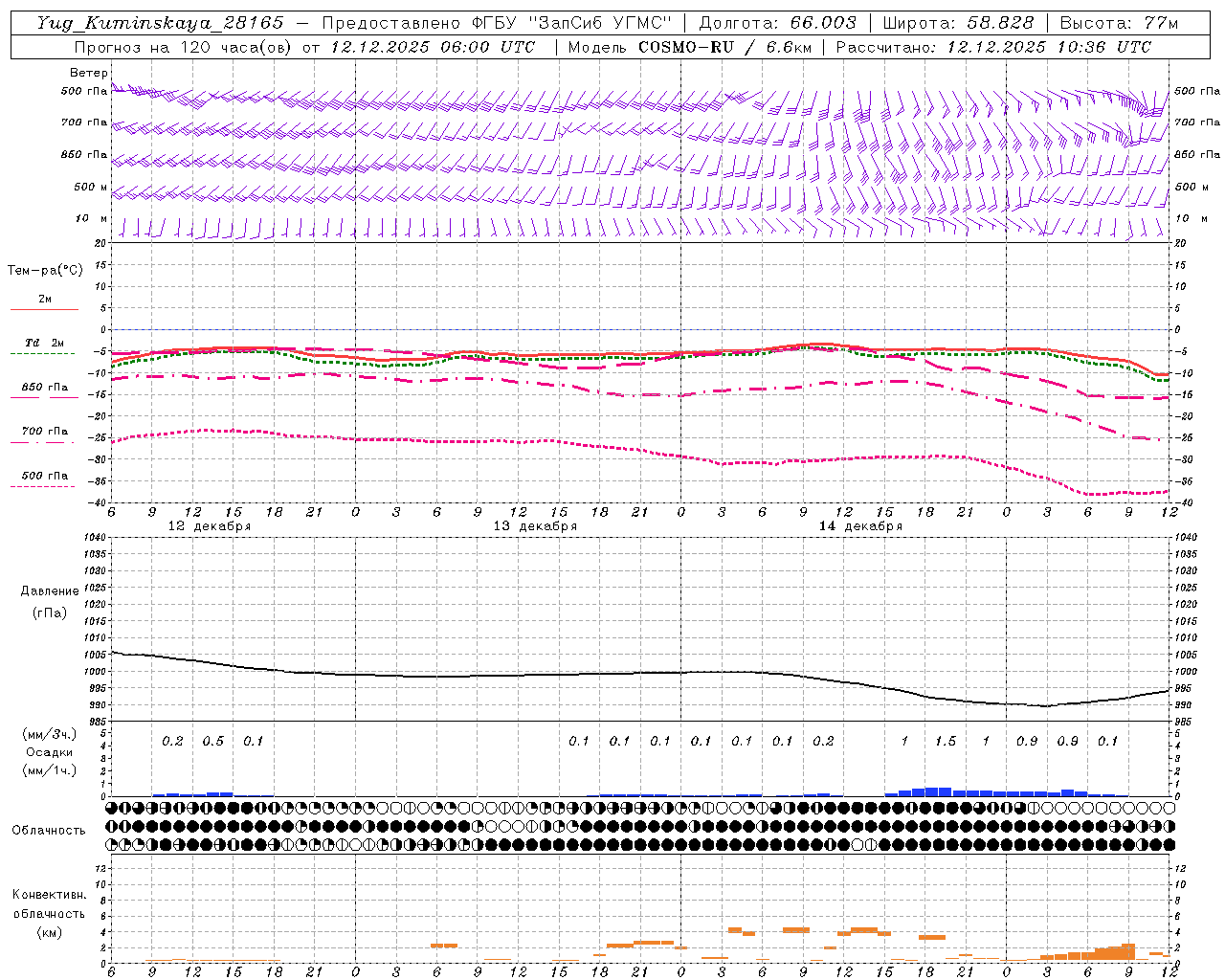Click the provider text ФГБУ "ЗапСиб УГМС"
Screen dimensions: 1225x980
tap(572, 23)
